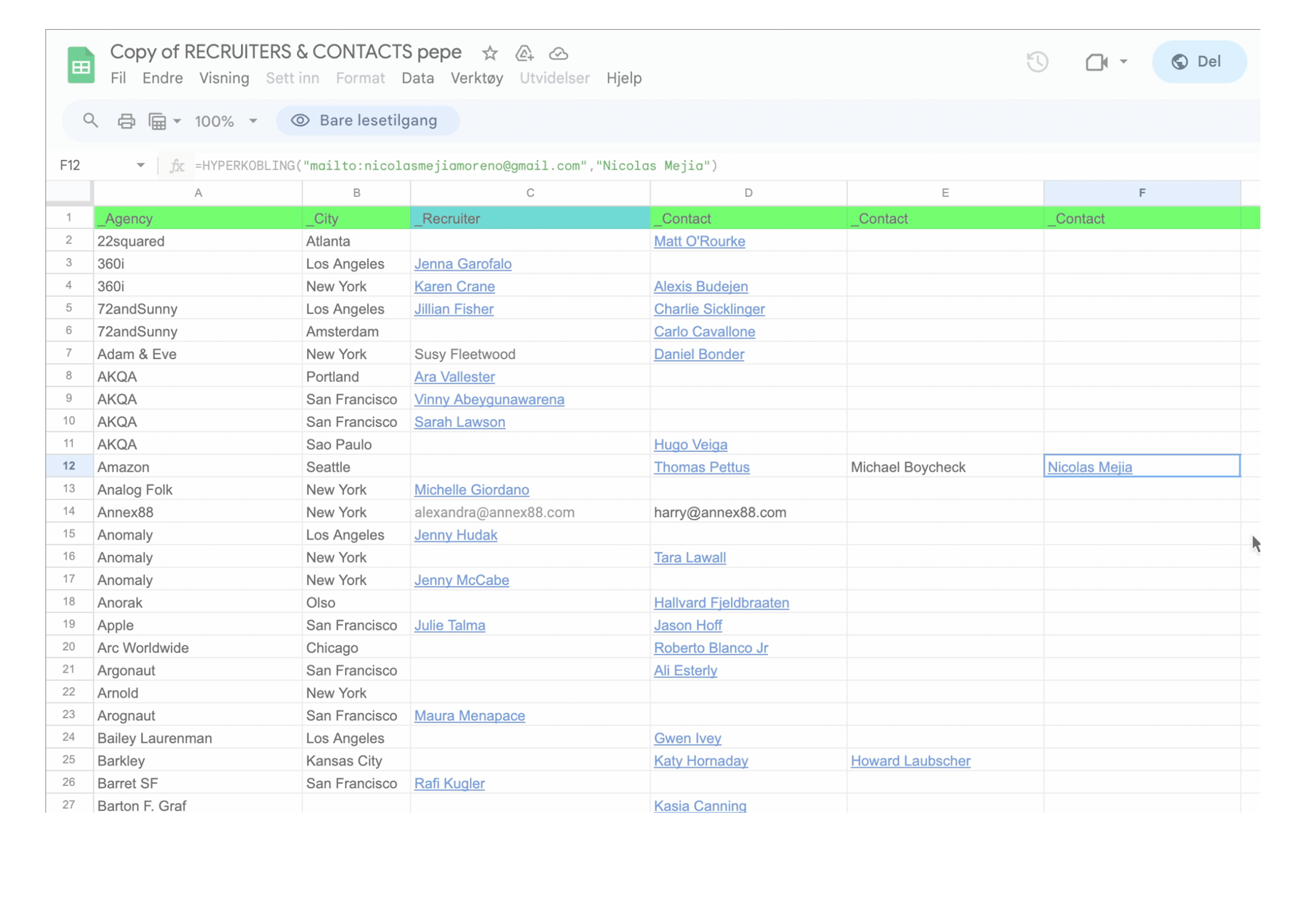Open the Google Sheets home icon
1303x924 pixels.
point(81,65)
